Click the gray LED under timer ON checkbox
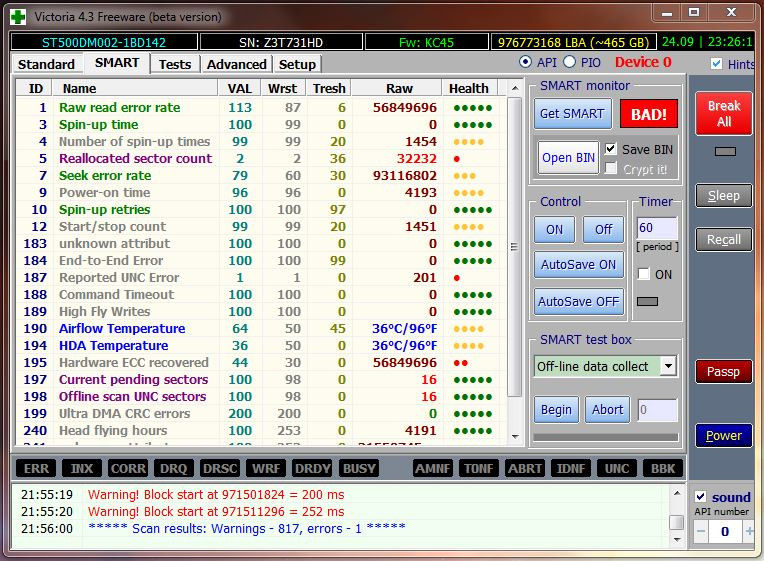 [x=648, y=301]
